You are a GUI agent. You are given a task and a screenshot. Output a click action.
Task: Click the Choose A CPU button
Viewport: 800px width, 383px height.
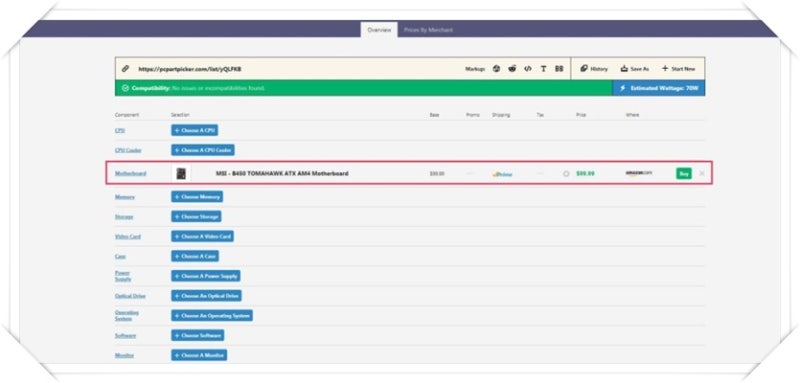pos(195,131)
